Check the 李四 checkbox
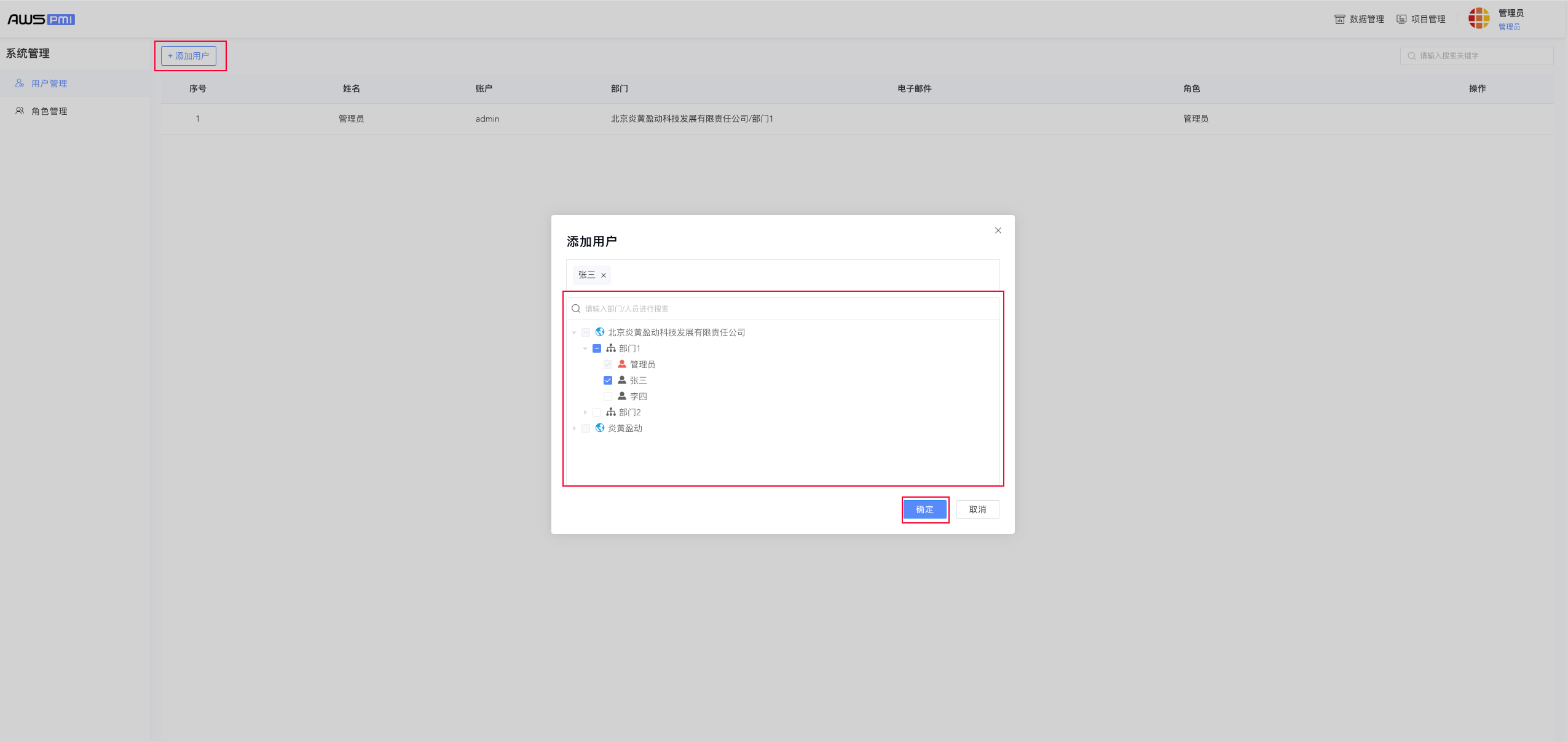 608,396
